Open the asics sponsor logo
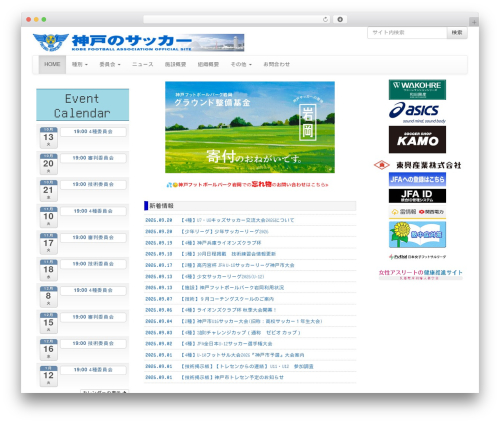The image size is (500, 423). coord(417,113)
